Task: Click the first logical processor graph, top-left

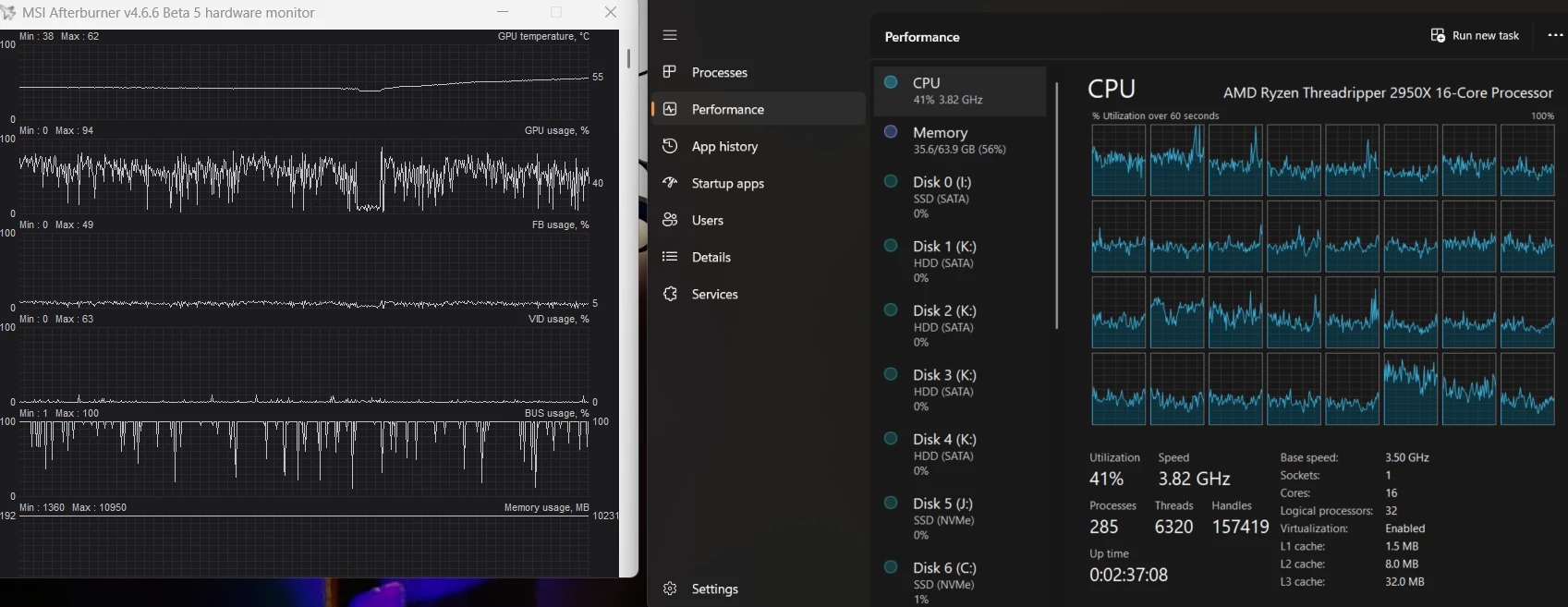Action: [1118, 161]
